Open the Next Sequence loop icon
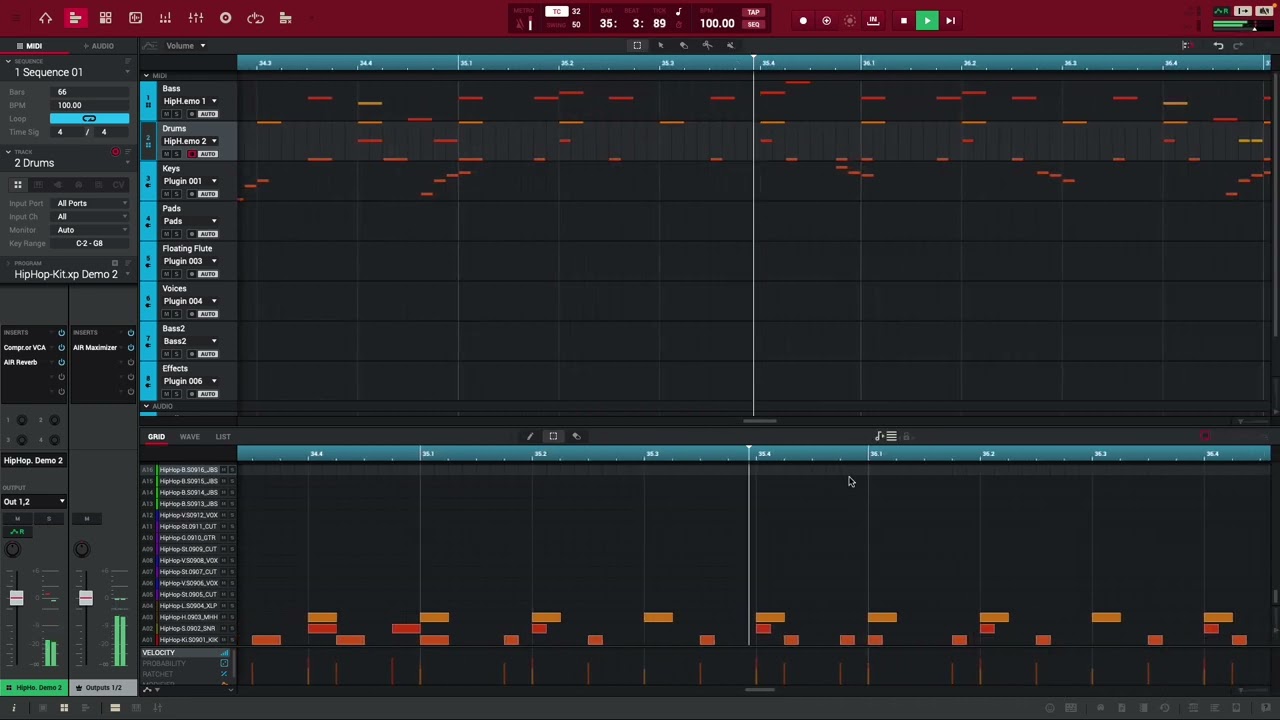1280x720 pixels. click(x=255, y=18)
